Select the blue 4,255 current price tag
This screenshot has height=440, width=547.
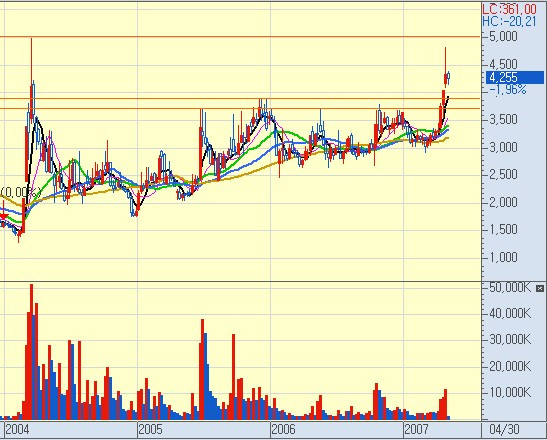(515, 77)
